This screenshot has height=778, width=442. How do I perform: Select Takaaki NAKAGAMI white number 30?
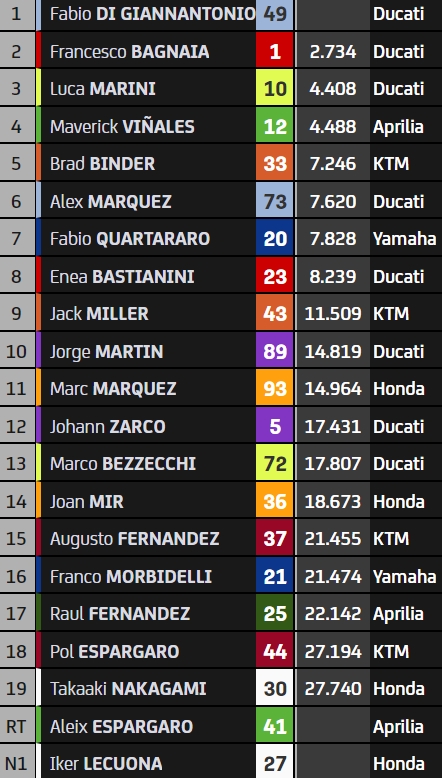coord(275,688)
